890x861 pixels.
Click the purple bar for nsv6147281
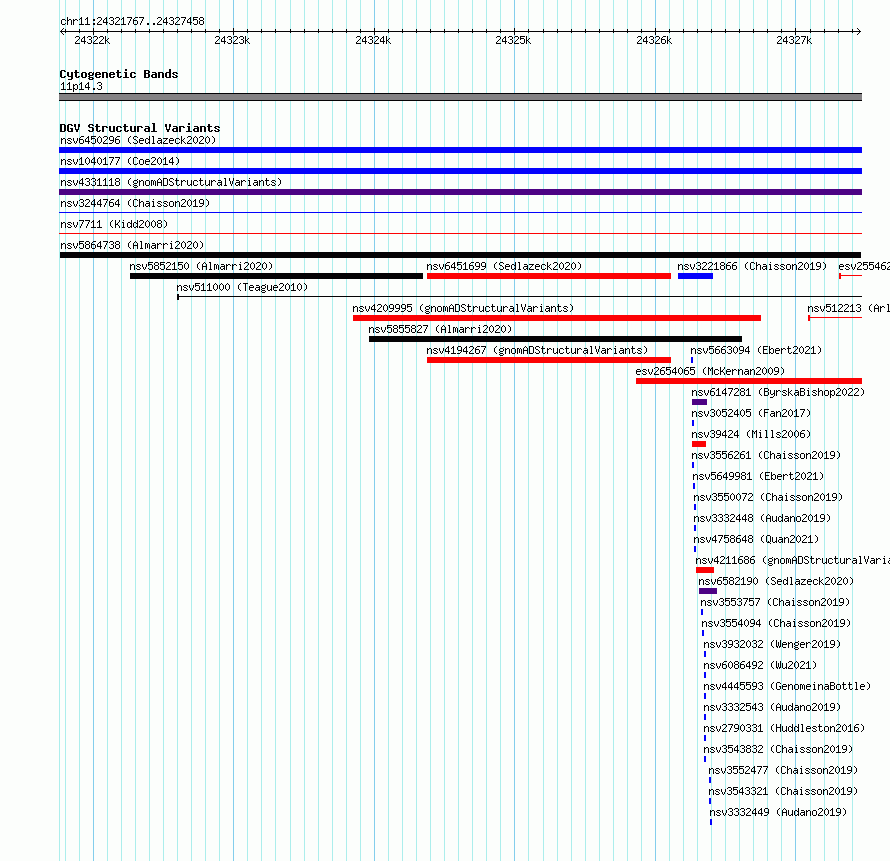tap(699, 402)
